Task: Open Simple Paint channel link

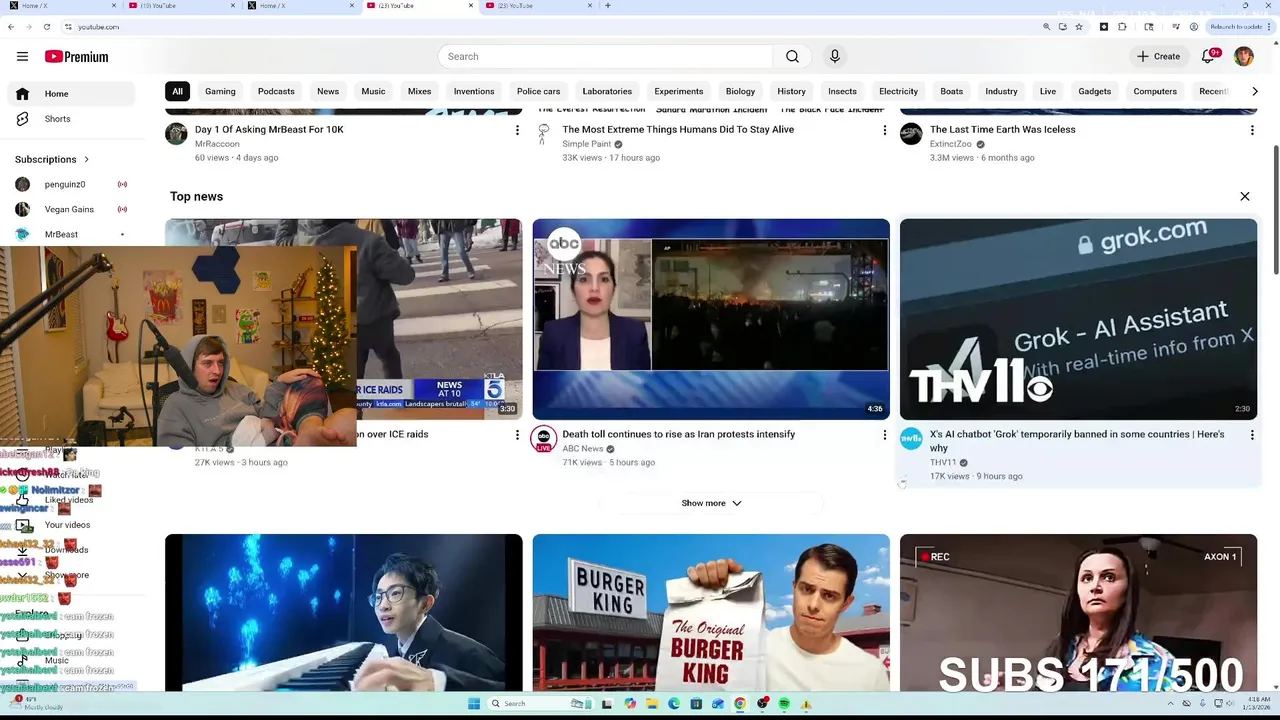Action: pyautogui.click(x=586, y=144)
